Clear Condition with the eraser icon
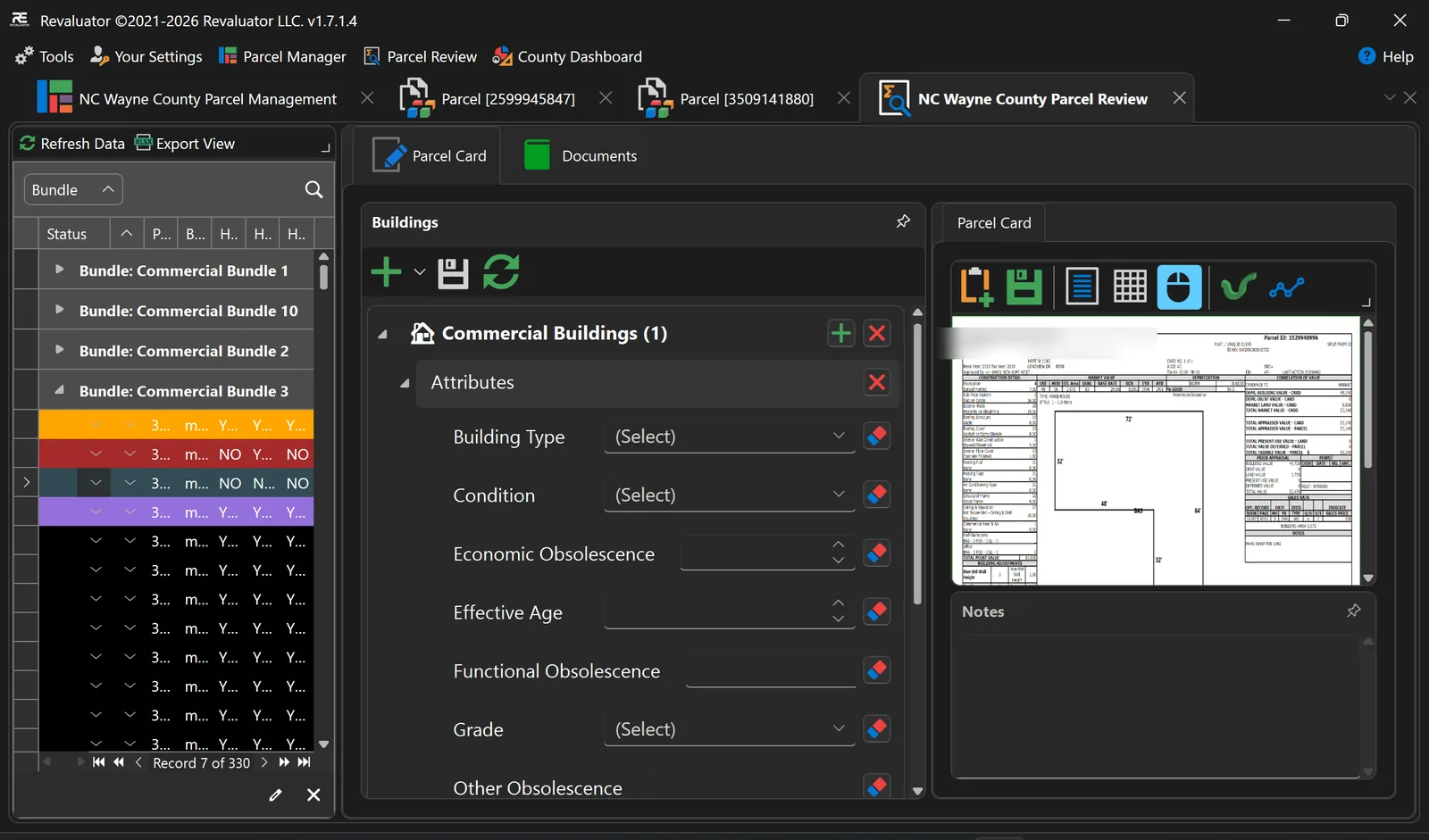The width and height of the screenshot is (1429, 840). point(877,495)
